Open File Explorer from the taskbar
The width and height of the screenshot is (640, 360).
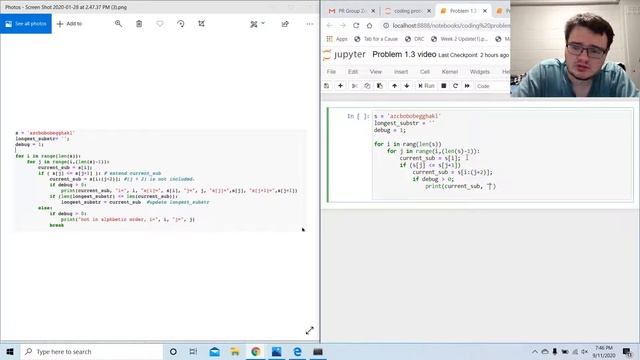tap(235, 351)
